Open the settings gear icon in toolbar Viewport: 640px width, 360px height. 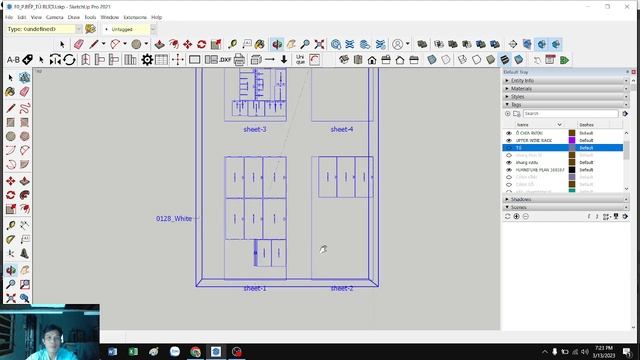point(147,60)
